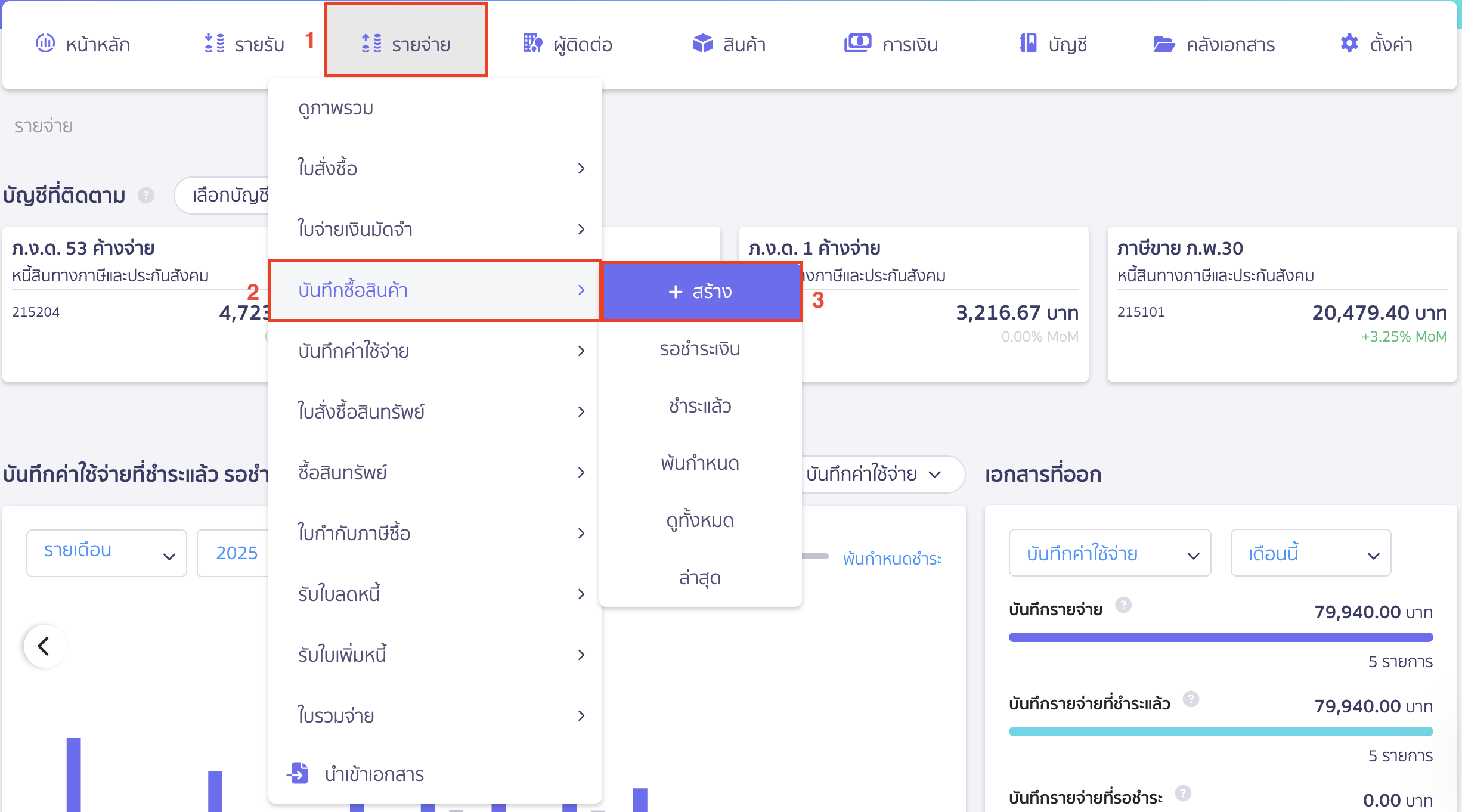Expand ใบกำกับภาษีซื้อ submenu arrow
1462x812 pixels.
click(581, 534)
